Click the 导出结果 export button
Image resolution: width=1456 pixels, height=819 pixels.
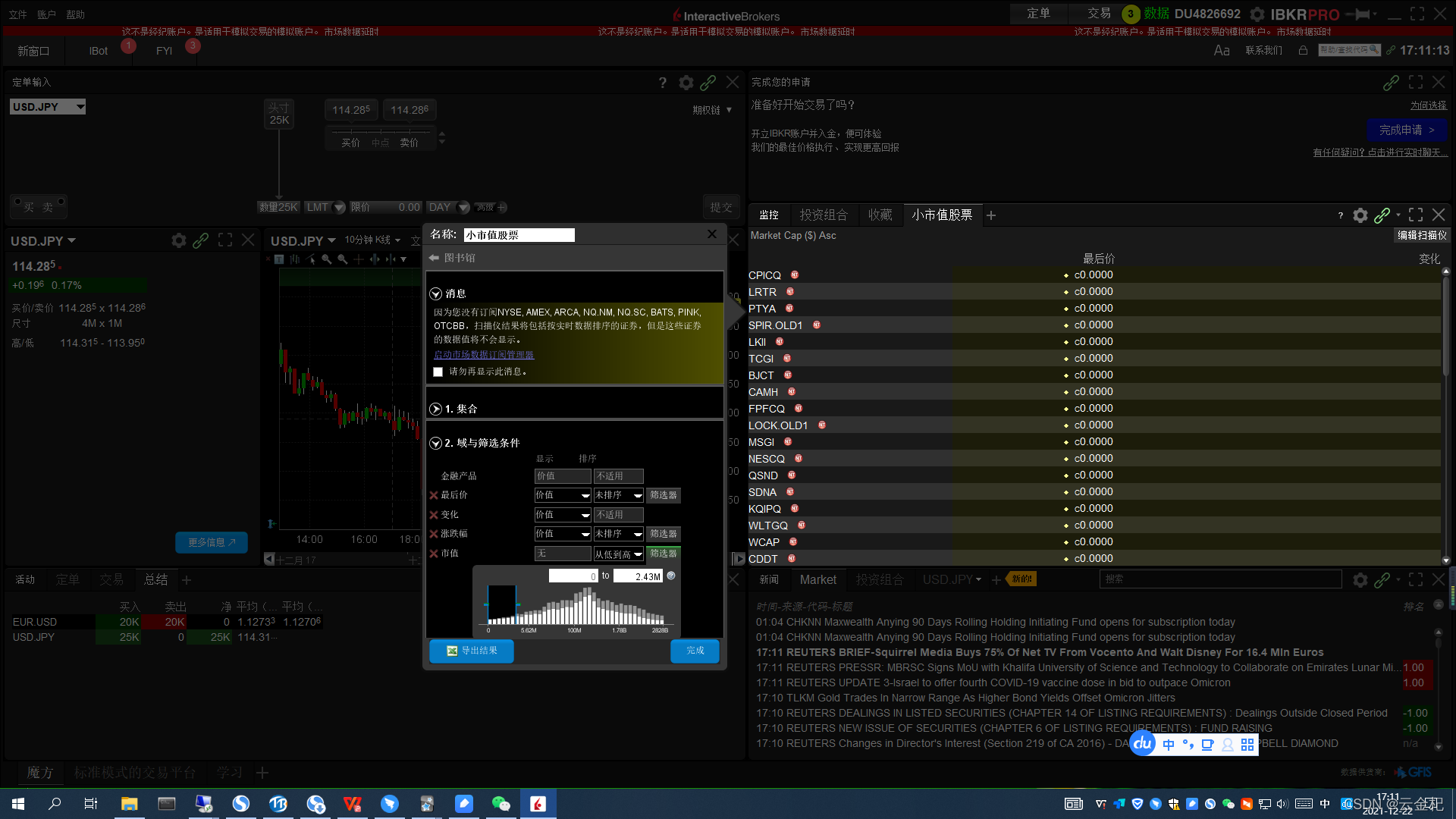472,651
